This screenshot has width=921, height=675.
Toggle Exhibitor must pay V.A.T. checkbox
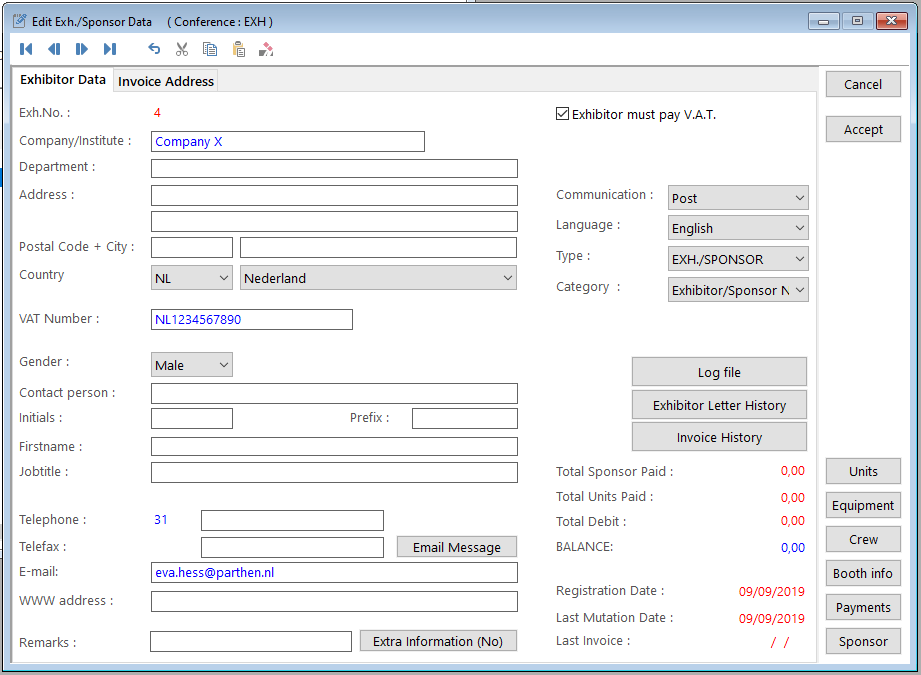coord(563,114)
